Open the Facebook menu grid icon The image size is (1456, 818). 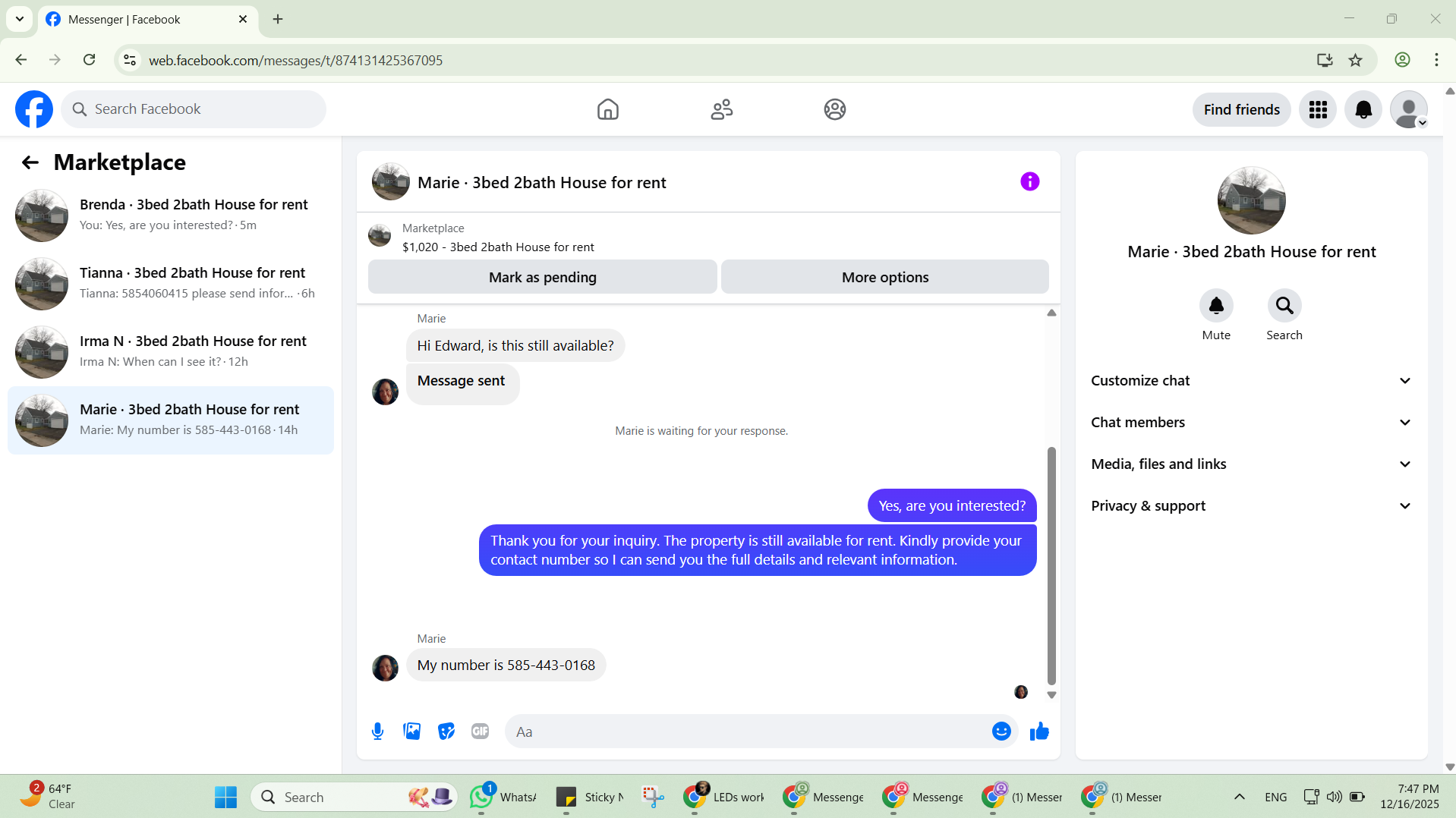[1318, 110]
